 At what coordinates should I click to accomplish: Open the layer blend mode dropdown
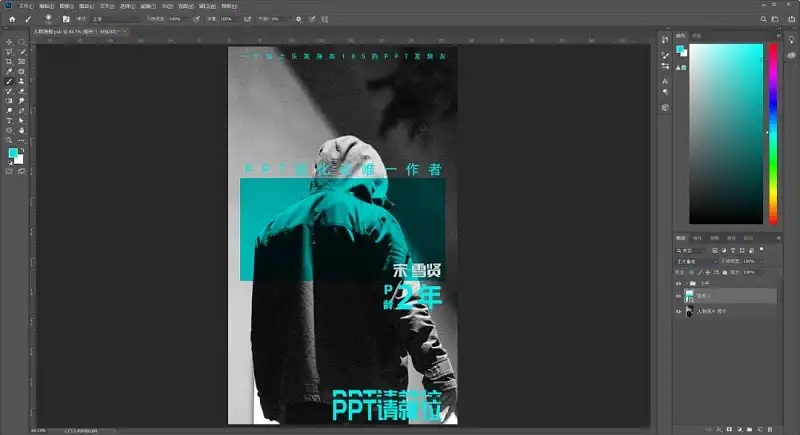(696, 262)
